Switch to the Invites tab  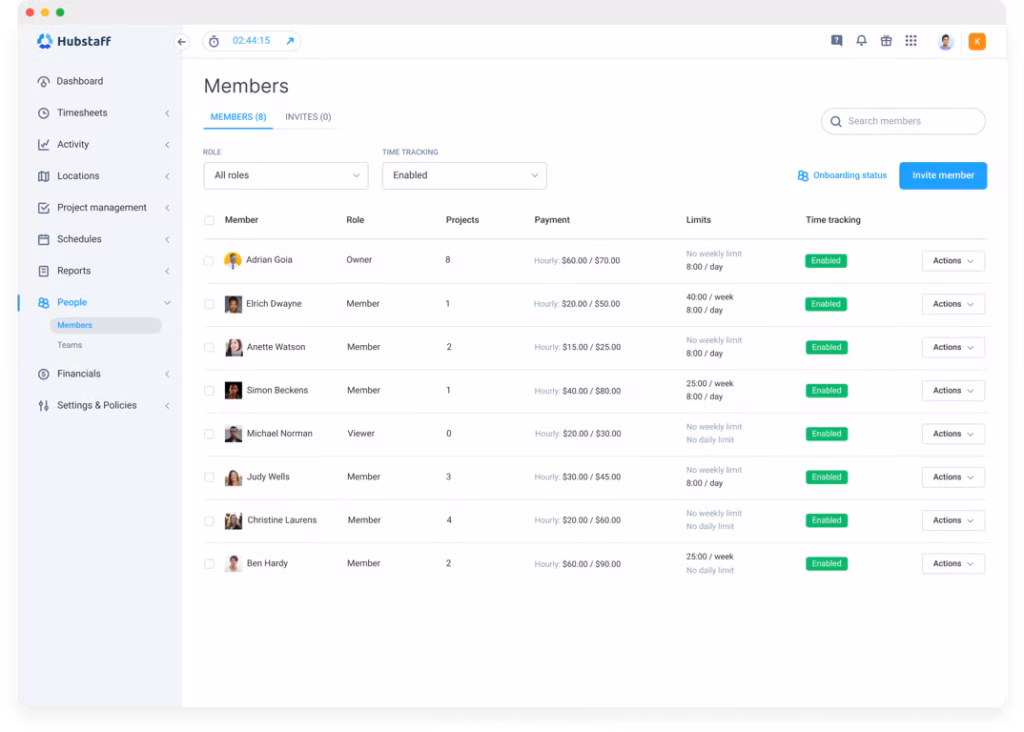click(308, 117)
